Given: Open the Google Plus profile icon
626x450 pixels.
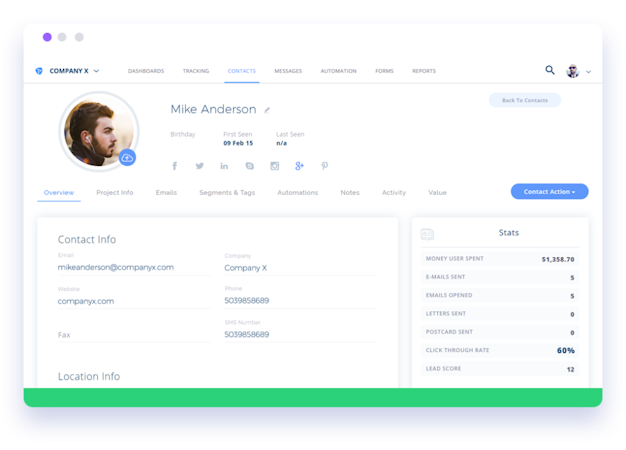Looking at the screenshot, I should [x=299, y=166].
